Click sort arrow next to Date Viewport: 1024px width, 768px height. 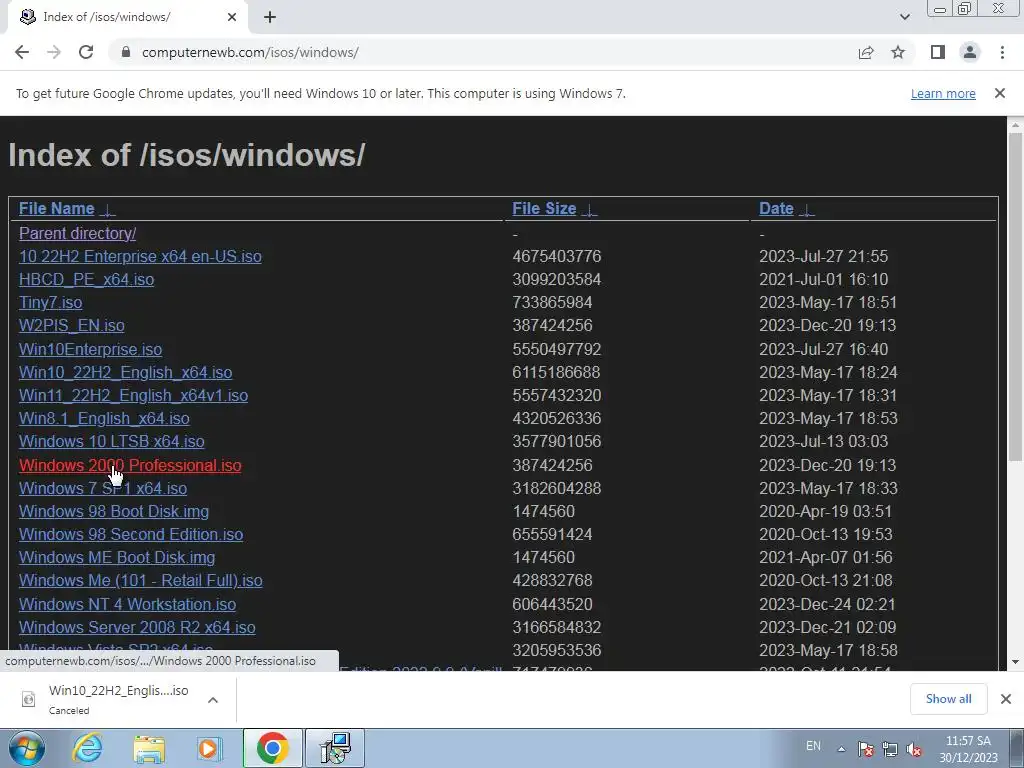click(x=807, y=210)
